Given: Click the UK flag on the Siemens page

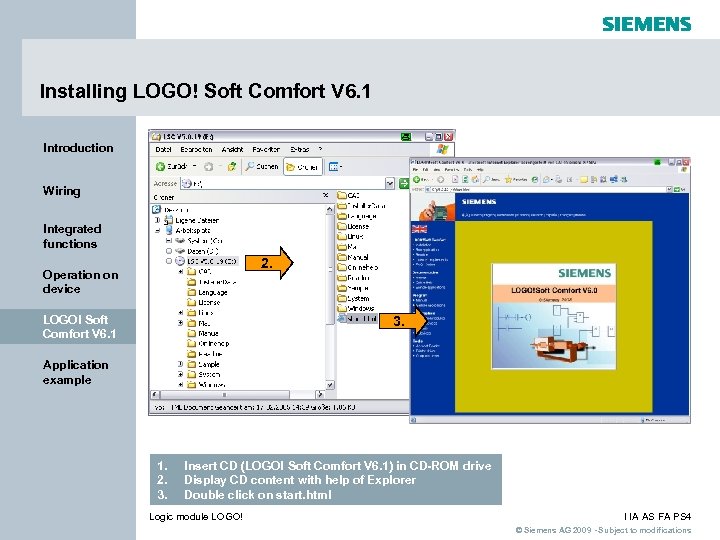Looking at the screenshot, I should tap(419, 229).
